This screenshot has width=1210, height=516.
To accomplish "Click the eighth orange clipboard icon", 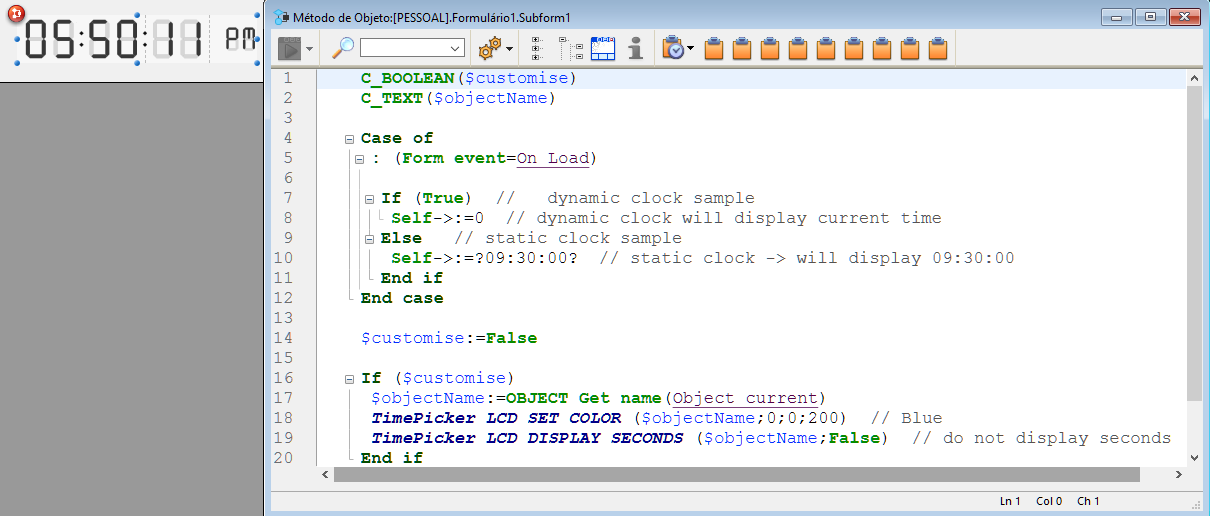I will (910, 48).
